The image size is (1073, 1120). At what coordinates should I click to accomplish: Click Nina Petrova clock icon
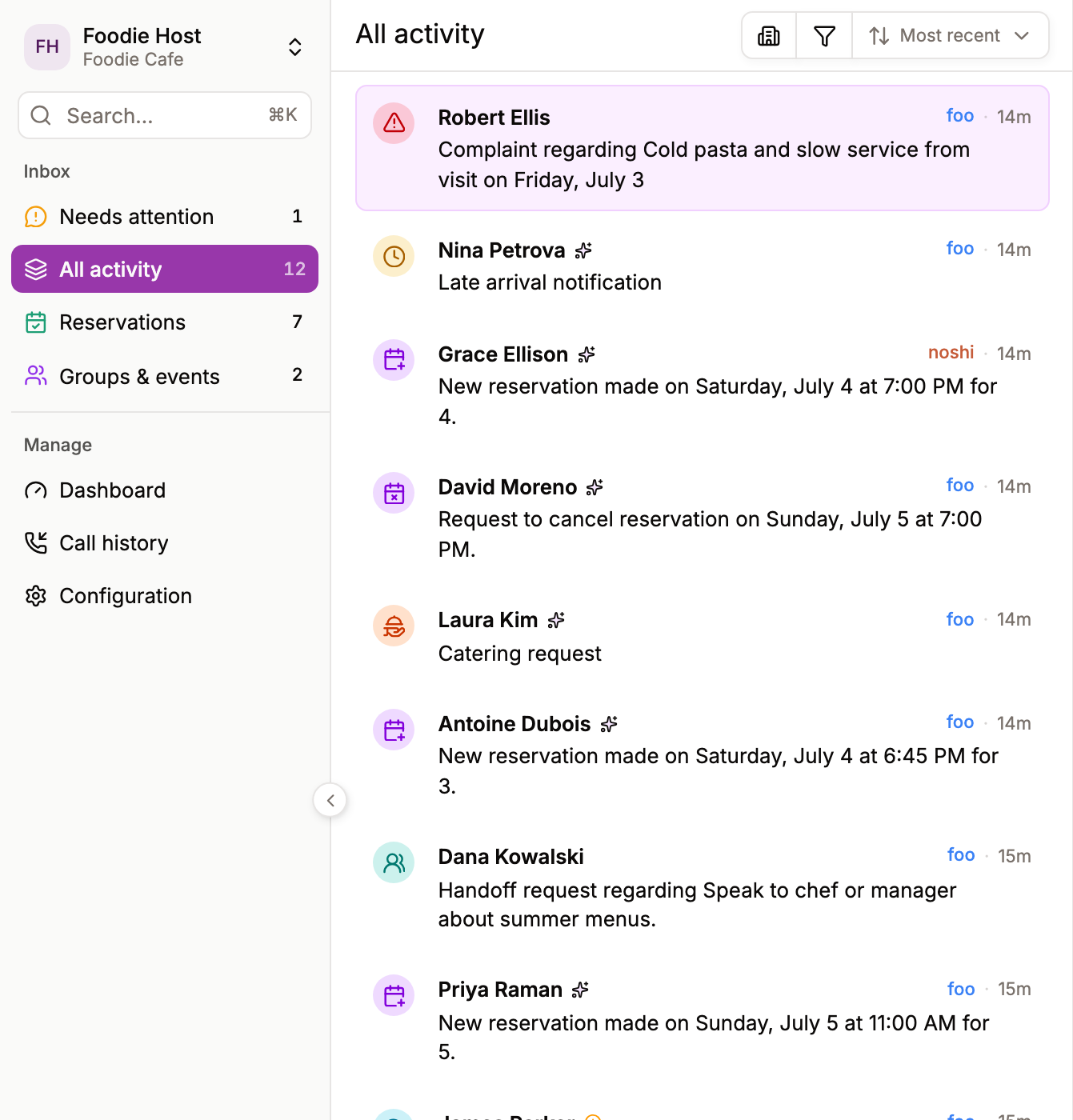(394, 256)
